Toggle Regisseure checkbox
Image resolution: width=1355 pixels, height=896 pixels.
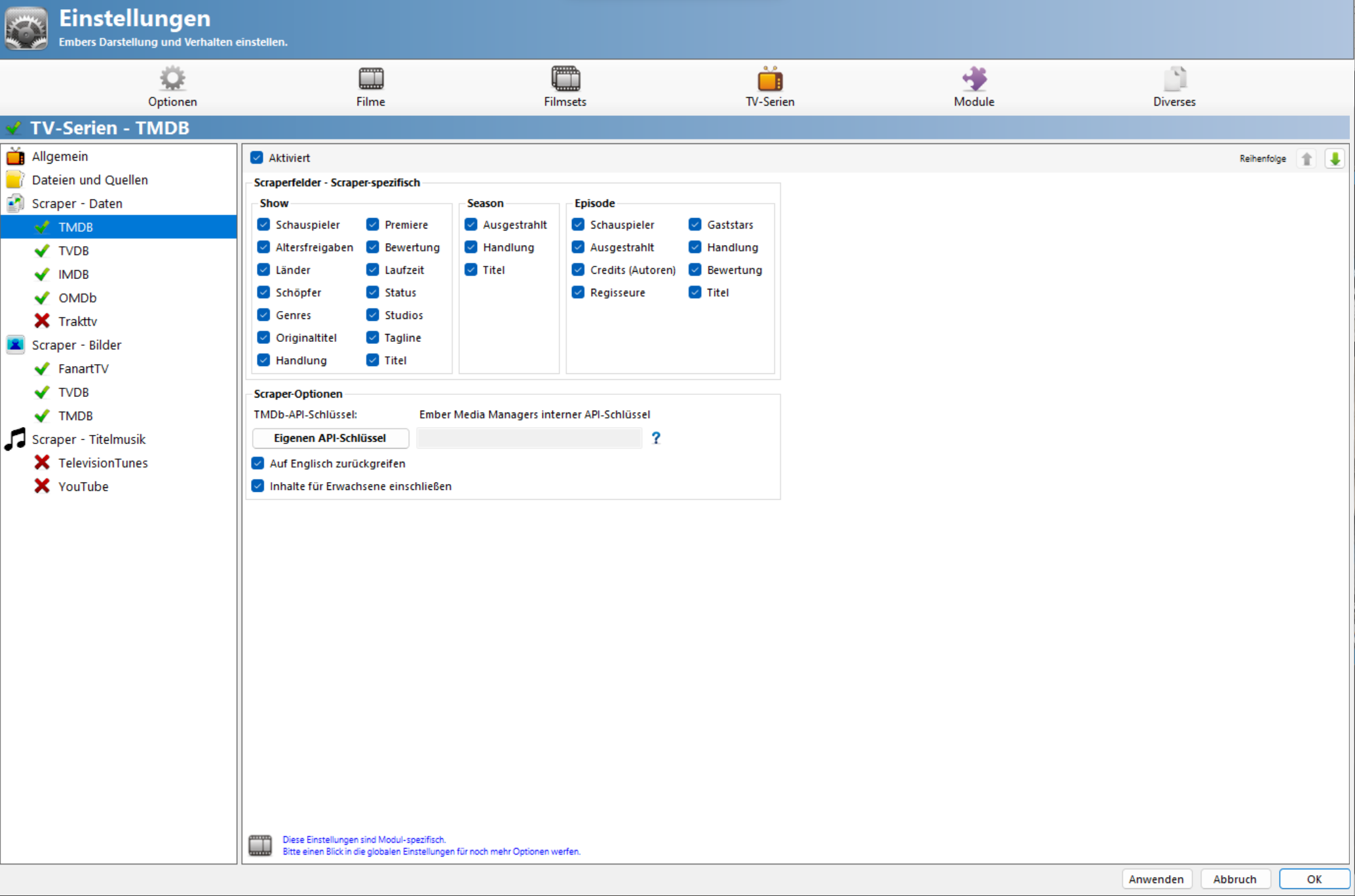coord(578,292)
